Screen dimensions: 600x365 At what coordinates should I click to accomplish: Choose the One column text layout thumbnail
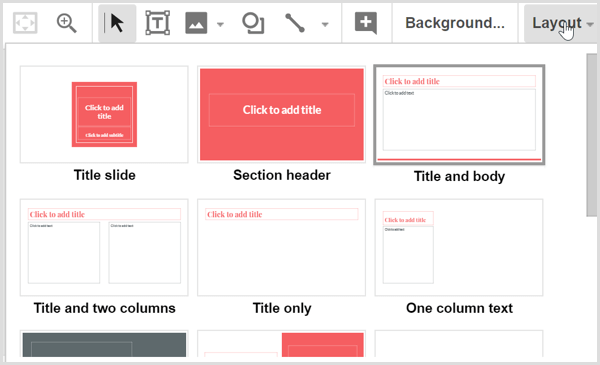click(459, 247)
